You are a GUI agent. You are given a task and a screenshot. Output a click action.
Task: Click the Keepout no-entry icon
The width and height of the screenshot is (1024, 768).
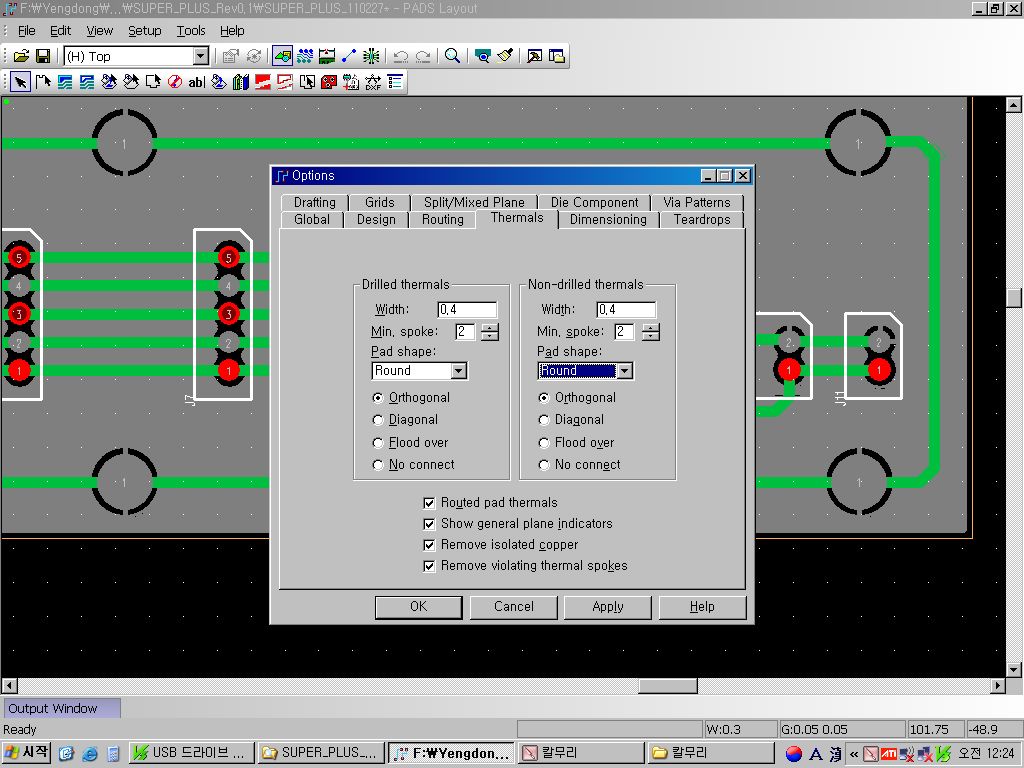[174, 82]
